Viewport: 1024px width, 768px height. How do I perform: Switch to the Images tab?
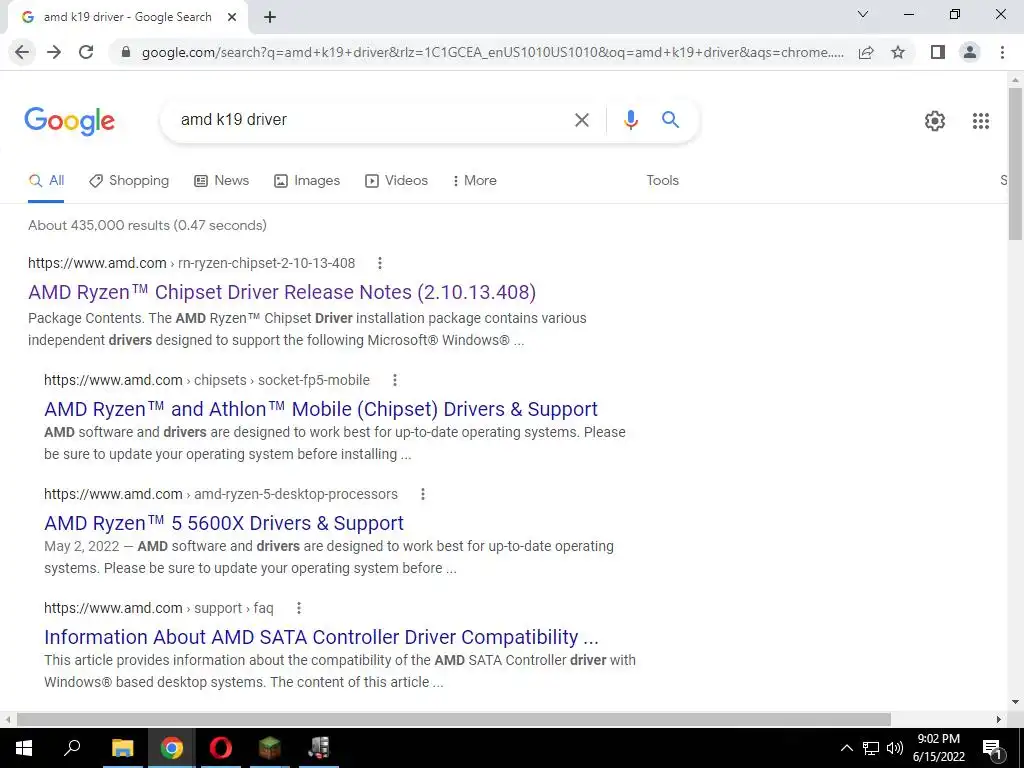pos(307,181)
